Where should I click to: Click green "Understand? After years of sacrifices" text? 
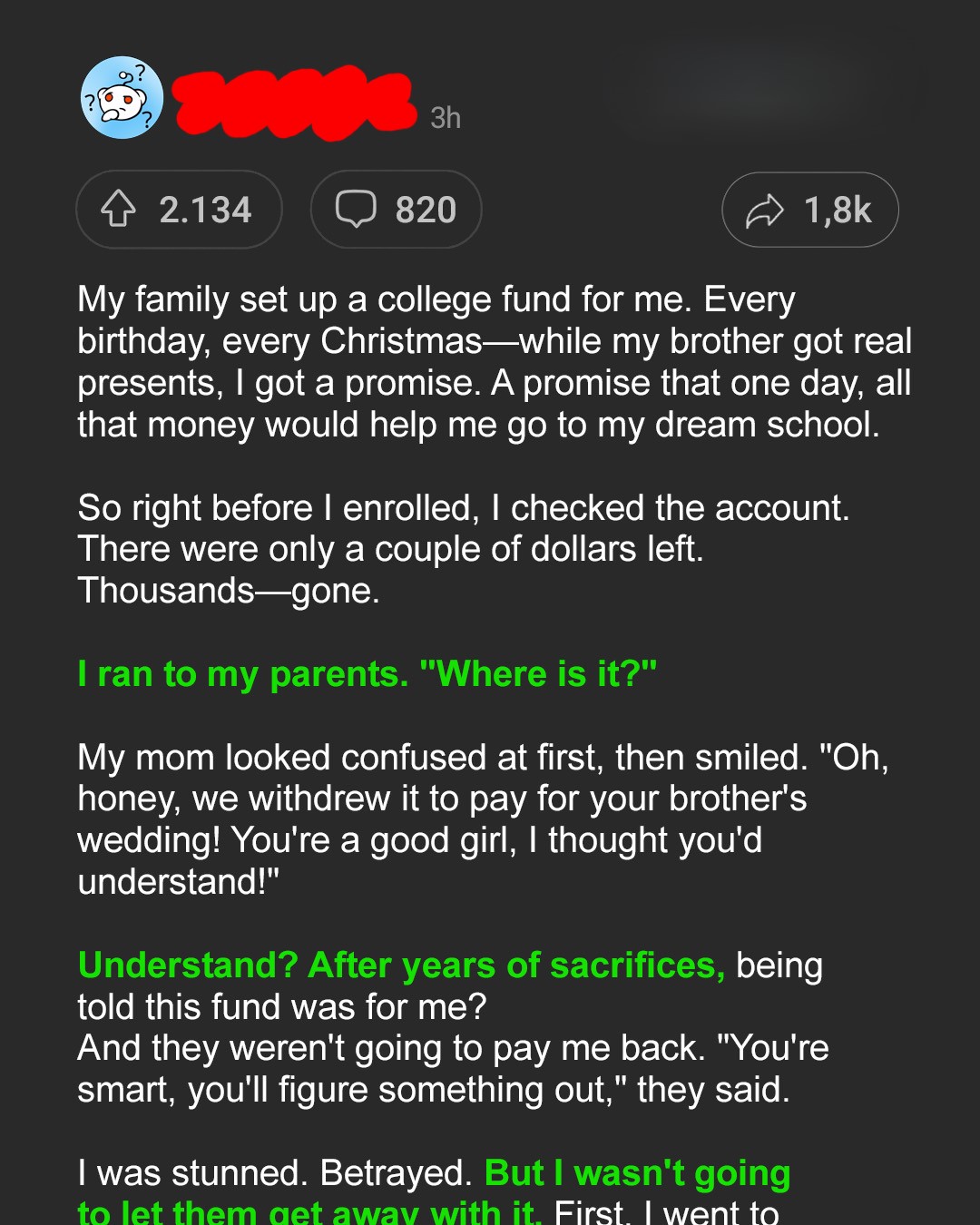pyautogui.click(x=401, y=965)
